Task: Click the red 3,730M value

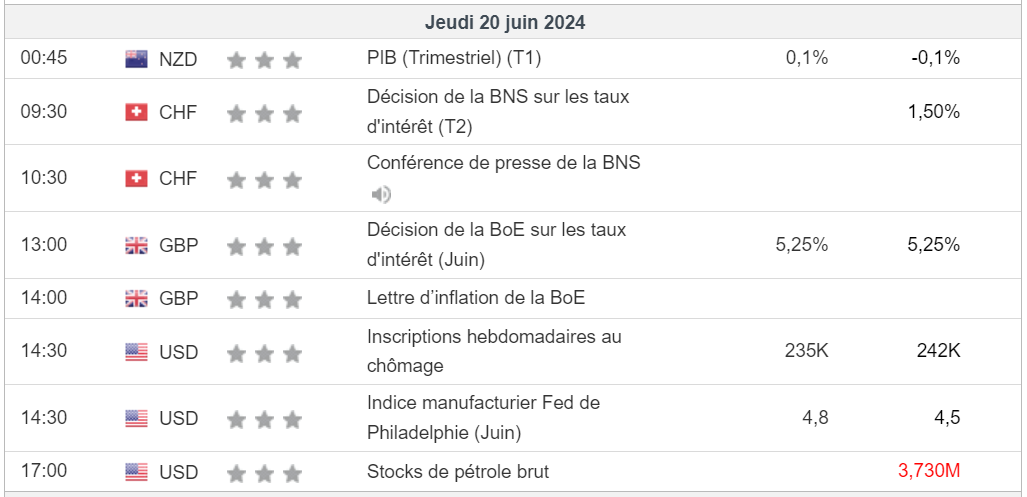Action: tap(929, 471)
